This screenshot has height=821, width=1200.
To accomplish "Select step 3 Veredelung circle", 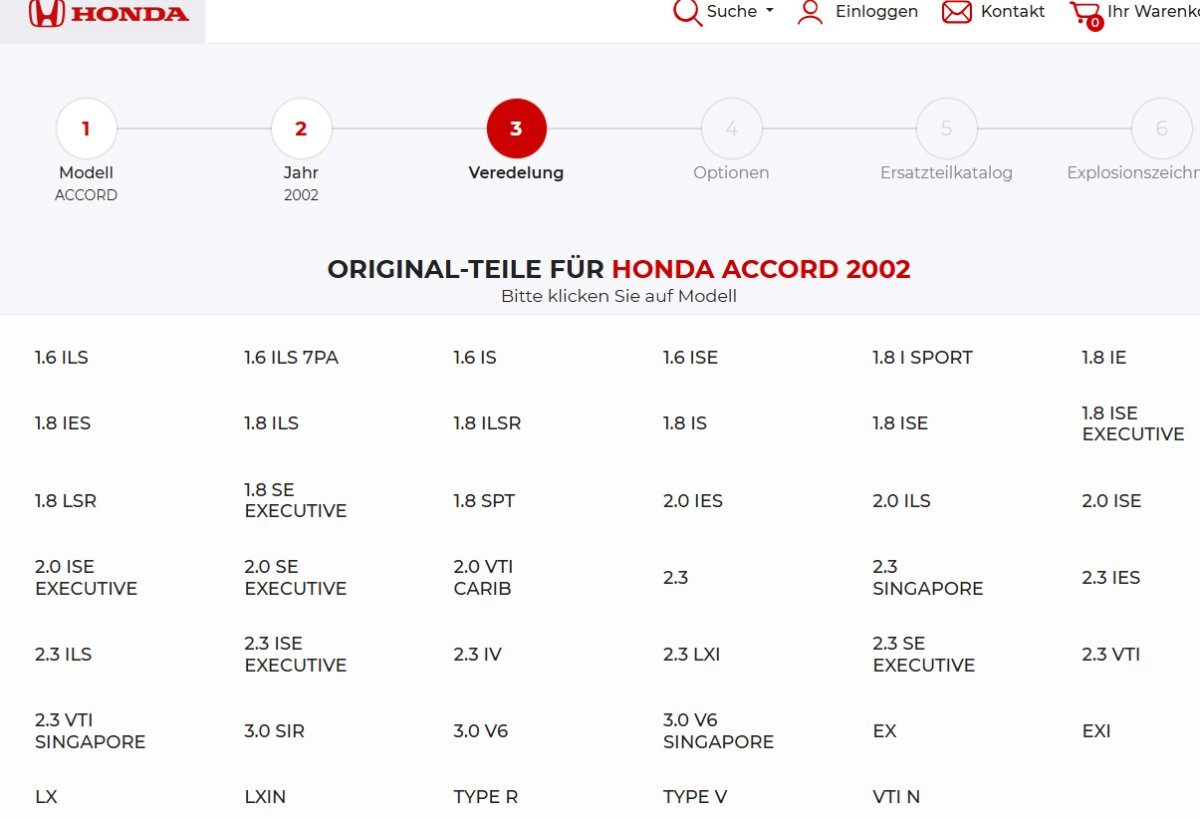I will [516, 128].
